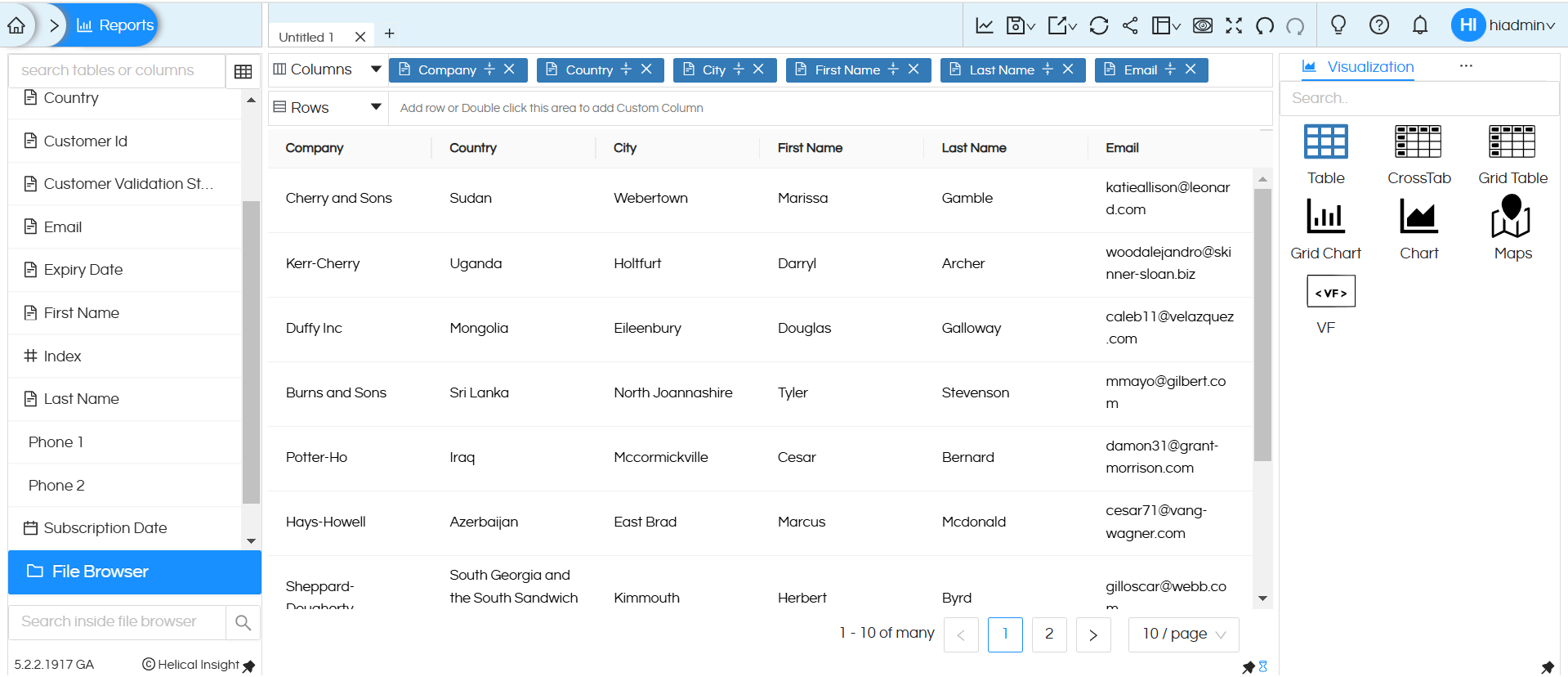Expand the Rows dropdown arrow

click(376, 106)
